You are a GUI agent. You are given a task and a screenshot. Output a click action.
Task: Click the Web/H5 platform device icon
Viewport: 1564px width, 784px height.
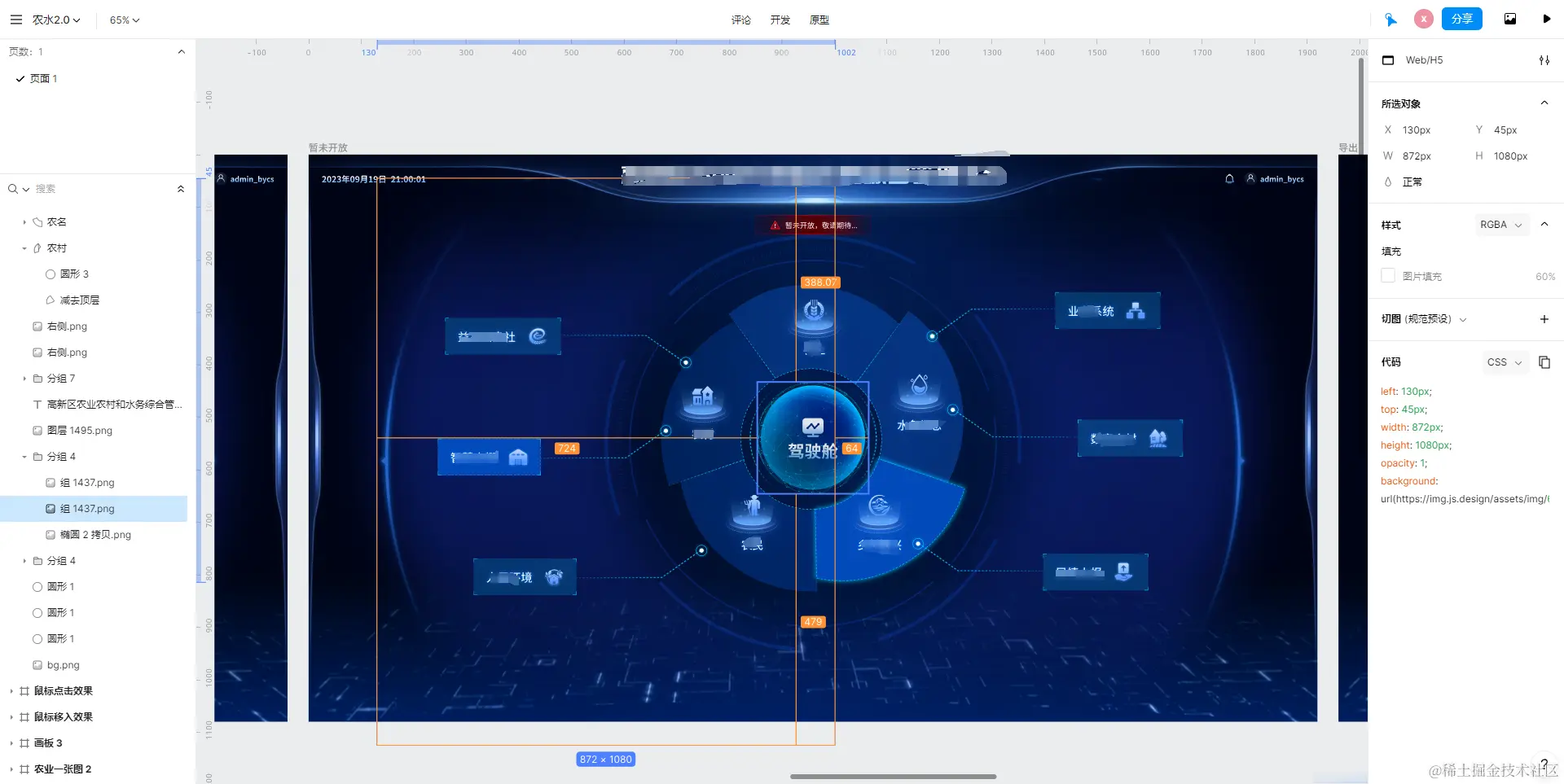pos(1388,60)
